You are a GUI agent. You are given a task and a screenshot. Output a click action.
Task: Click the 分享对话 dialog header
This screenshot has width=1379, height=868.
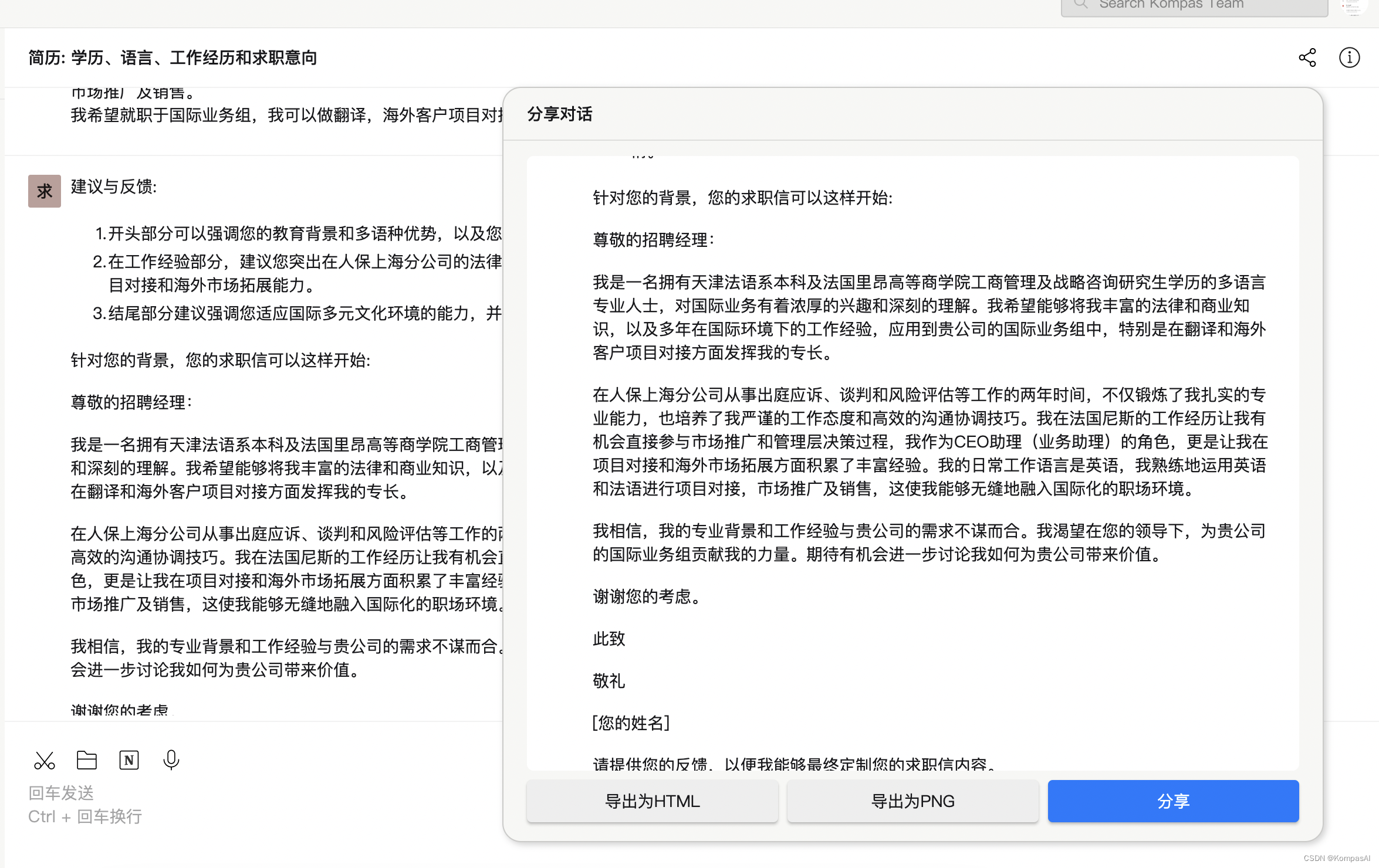tap(560, 114)
